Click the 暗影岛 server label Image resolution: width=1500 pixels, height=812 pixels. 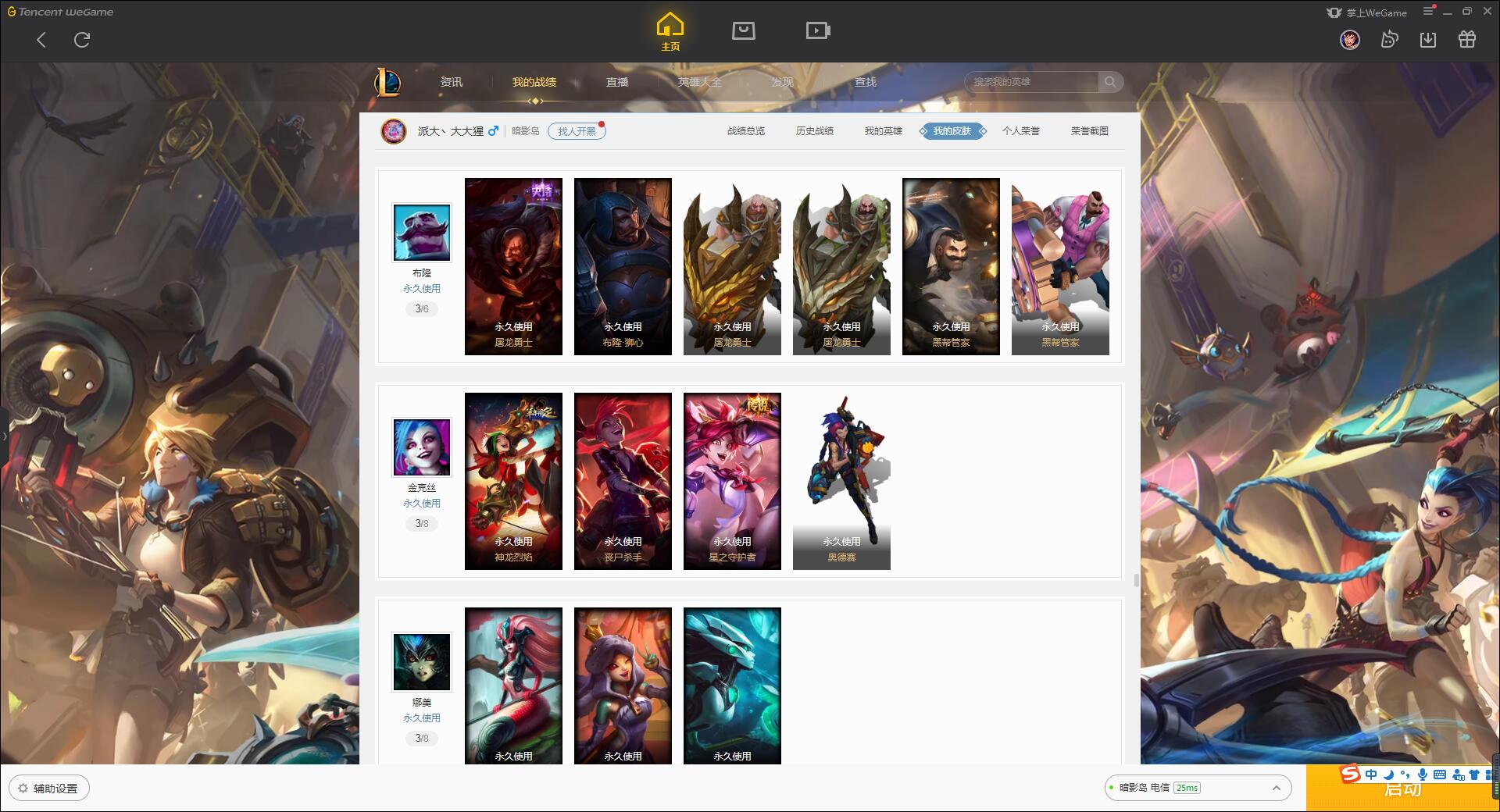click(x=525, y=131)
